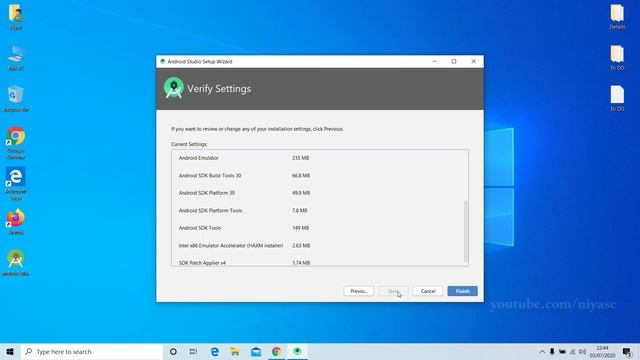Select the Android SDK Platform-Tools entry
This screenshot has height=360, width=640.
click(210, 211)
